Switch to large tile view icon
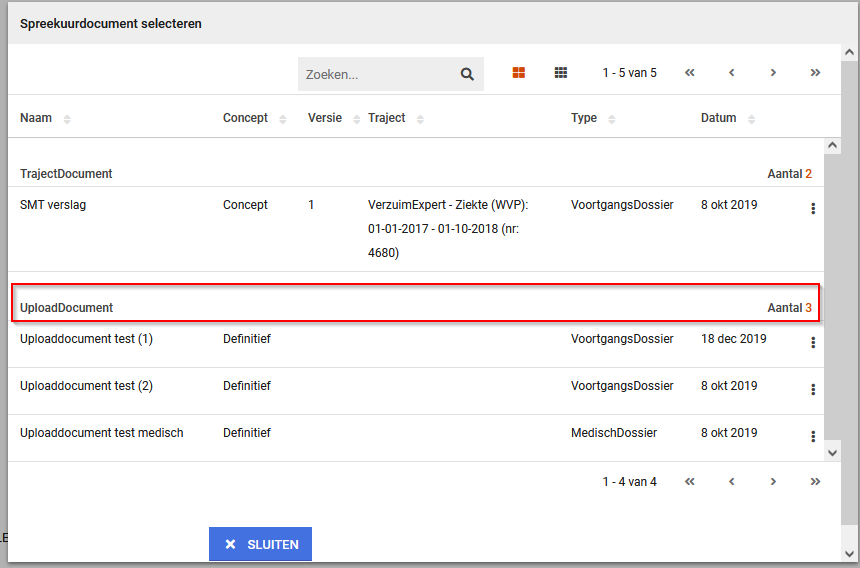This screenshot has height=568, width=860. [519, 73]
